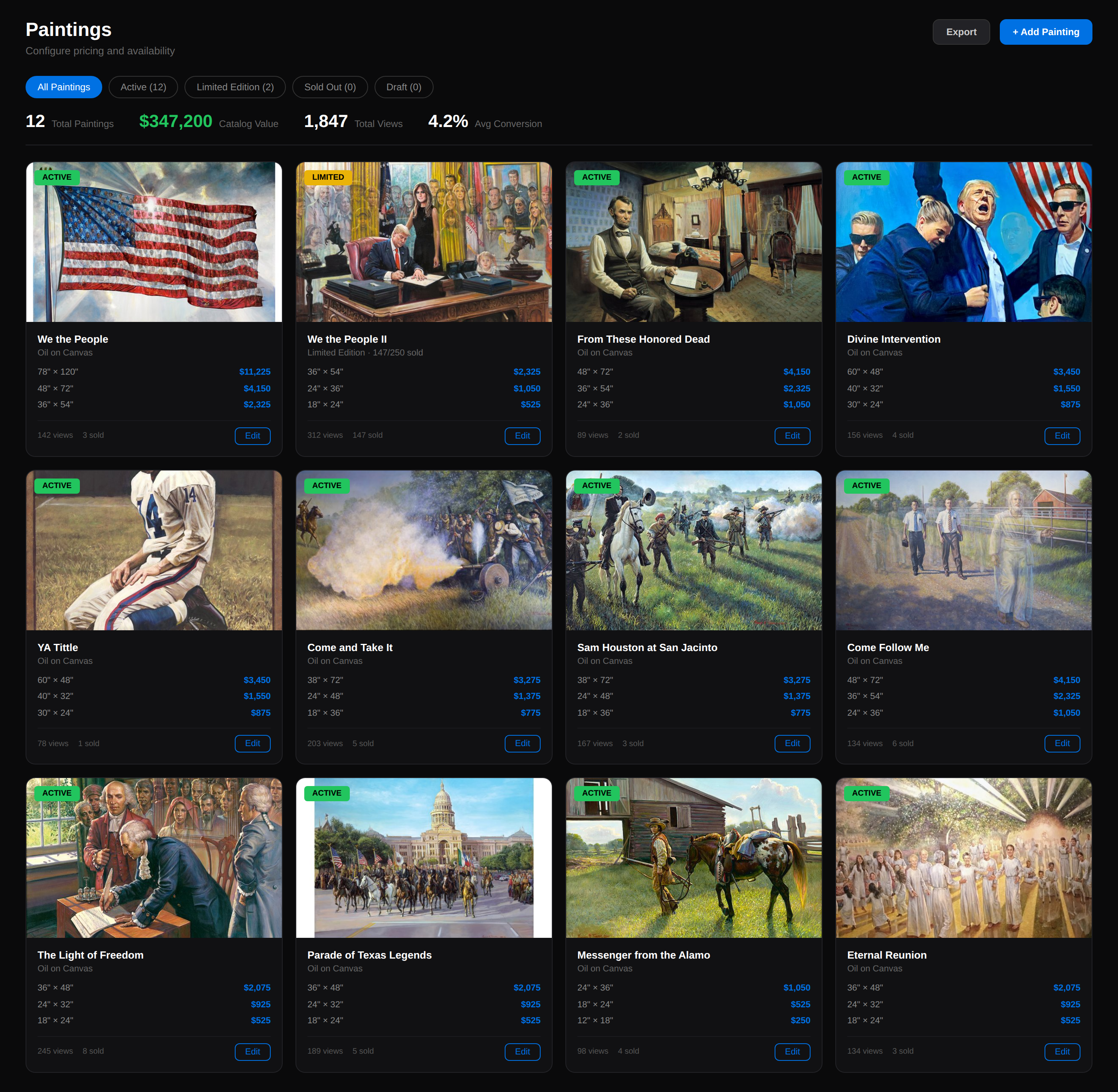The height and width of the screenshot is (1092, 1118).
Task: Select the All Paintings filter tab
Action: (x=63, y=87)
